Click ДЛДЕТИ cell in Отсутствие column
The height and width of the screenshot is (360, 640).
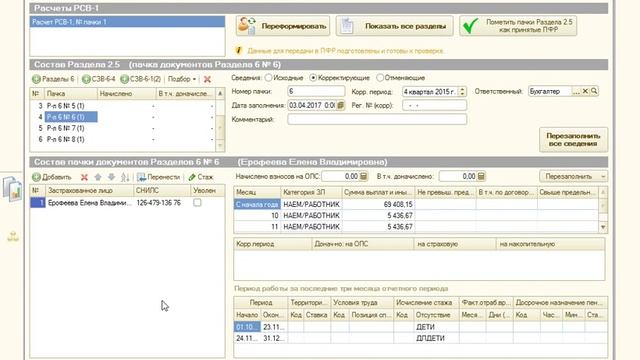[x=436, y=338]
